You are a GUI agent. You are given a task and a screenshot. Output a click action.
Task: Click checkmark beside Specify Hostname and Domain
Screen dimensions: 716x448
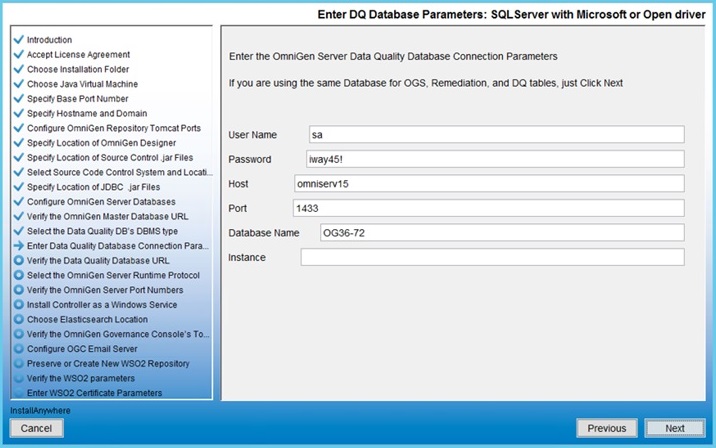tap(19, 113)
